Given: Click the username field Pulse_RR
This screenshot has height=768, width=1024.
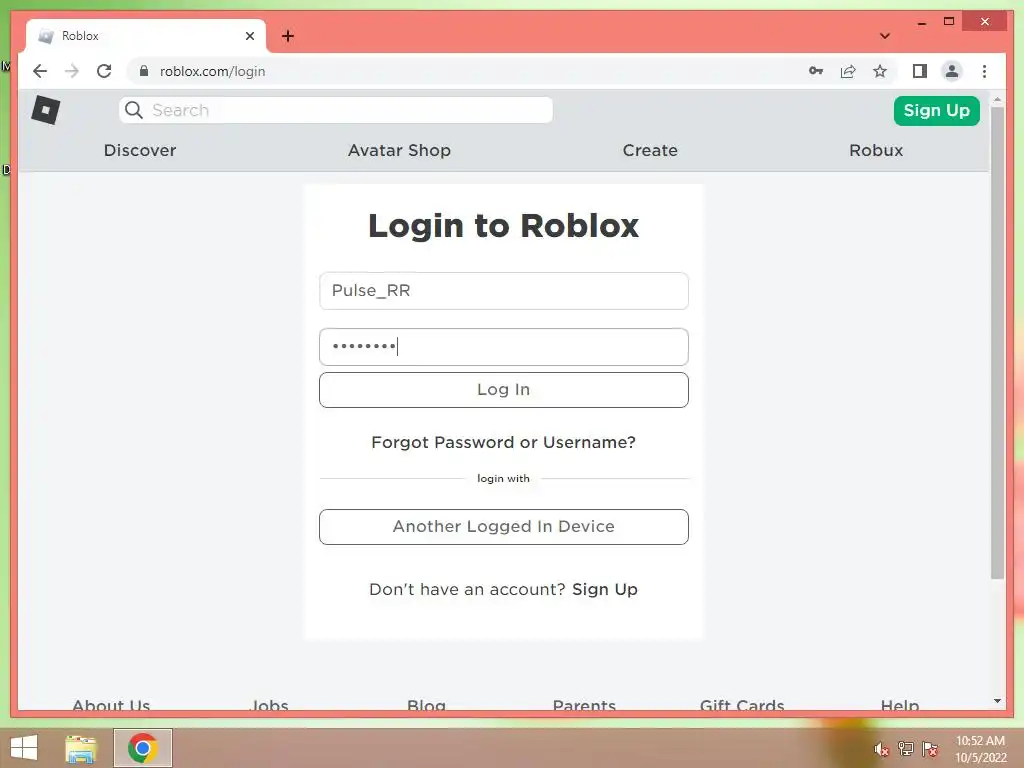Looking at the screenshot, I should click(x=504, y=291).
